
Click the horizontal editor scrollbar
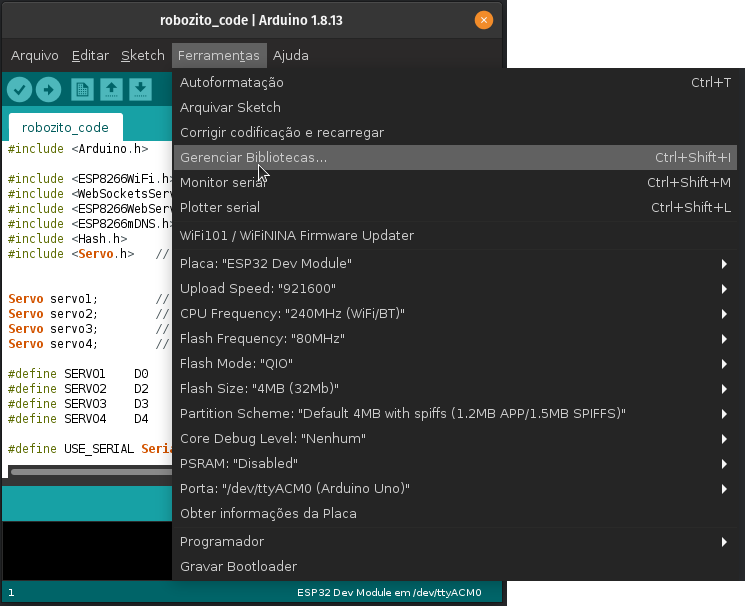pyautogui.click(x=91, y=472)
